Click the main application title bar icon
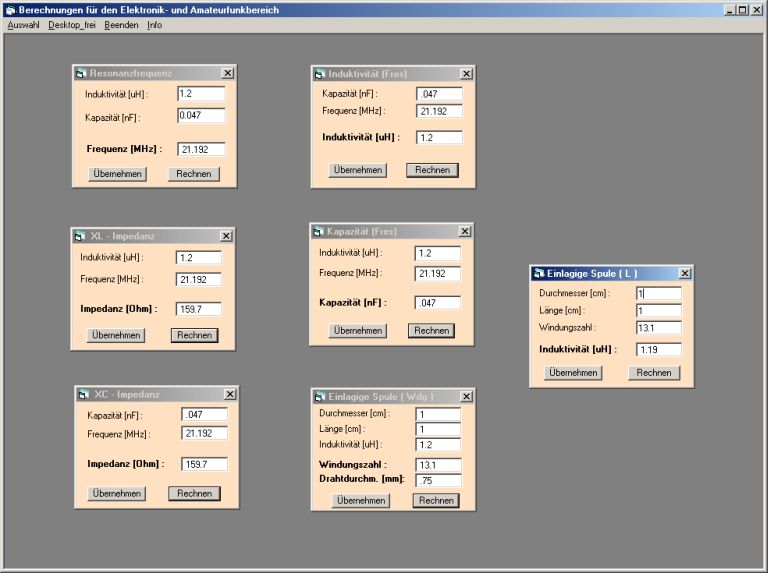This screenshot has height=573, width=768. 11,10
